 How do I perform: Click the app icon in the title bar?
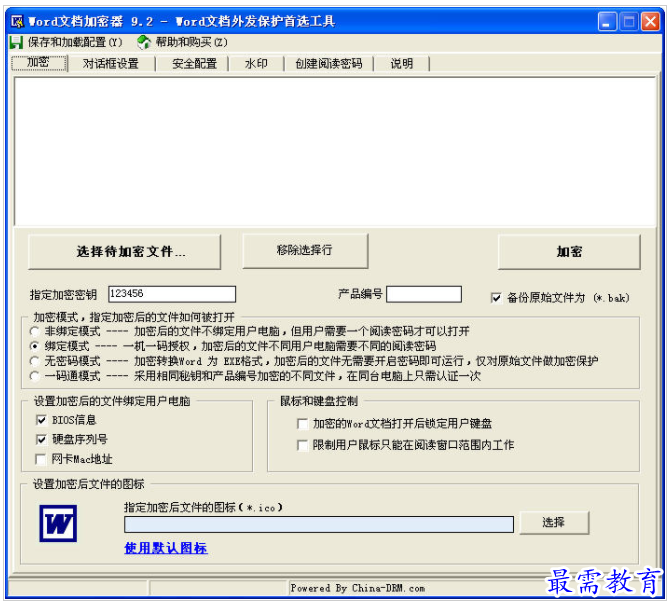(x=17, y=21)
